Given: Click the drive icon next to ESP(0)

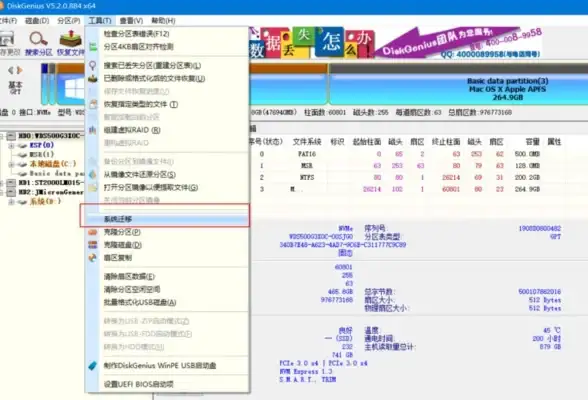Looking at the screenshot, I should (22, 145).
